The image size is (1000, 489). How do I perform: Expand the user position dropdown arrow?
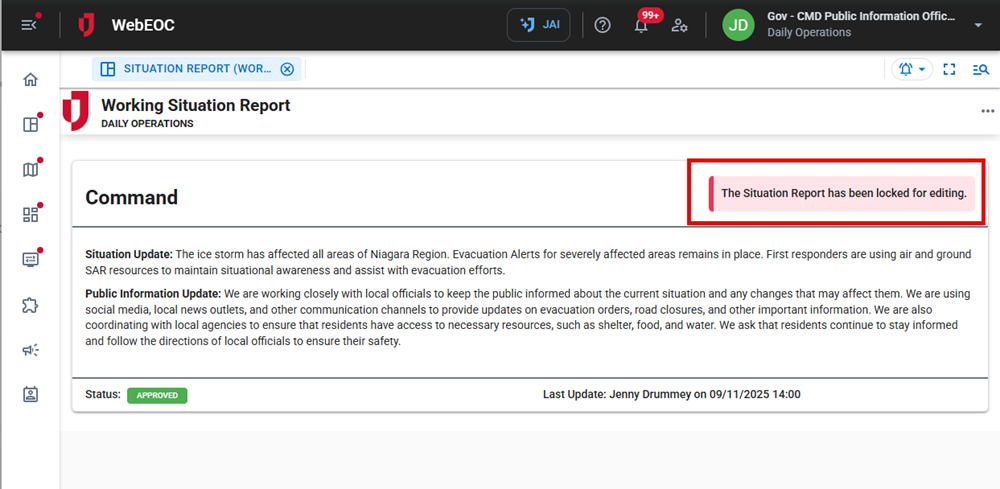pyautogui.click(x=977, y=25)
